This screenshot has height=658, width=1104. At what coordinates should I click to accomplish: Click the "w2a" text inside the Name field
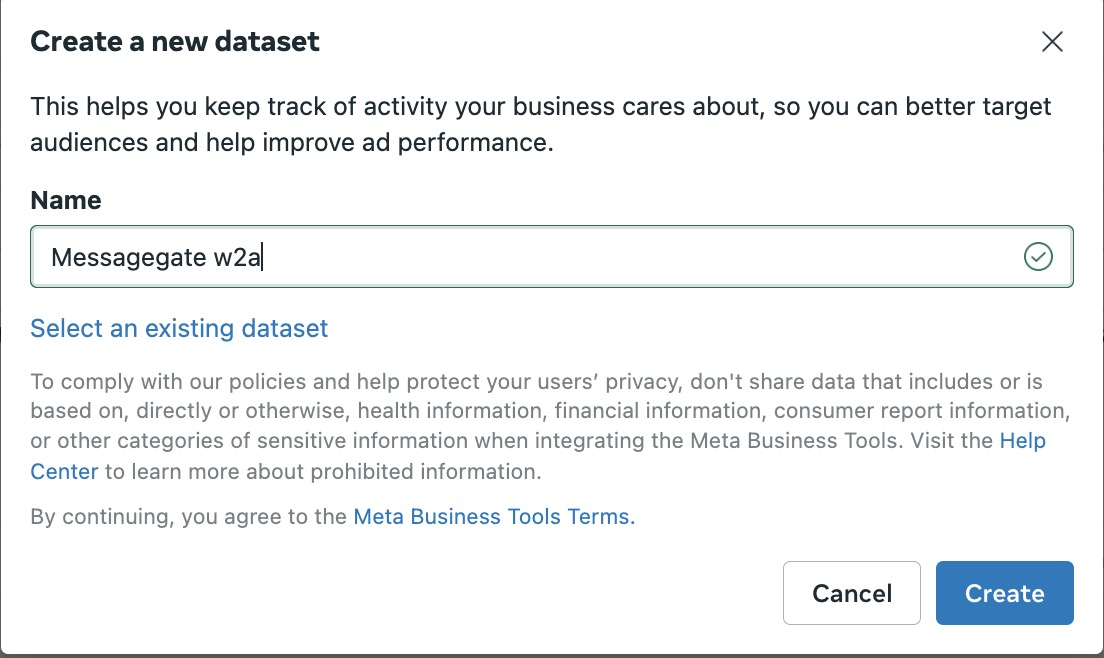click(x=238, y=258)
